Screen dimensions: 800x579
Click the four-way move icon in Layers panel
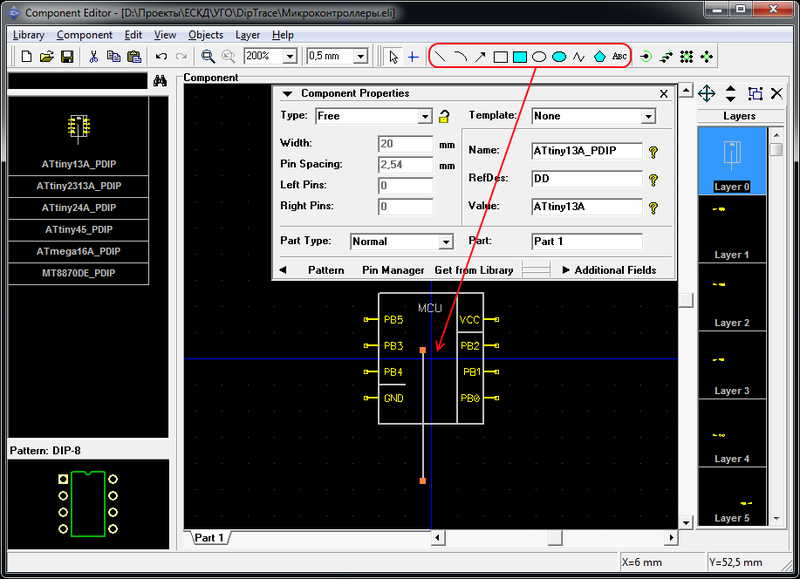pos(707,93)
